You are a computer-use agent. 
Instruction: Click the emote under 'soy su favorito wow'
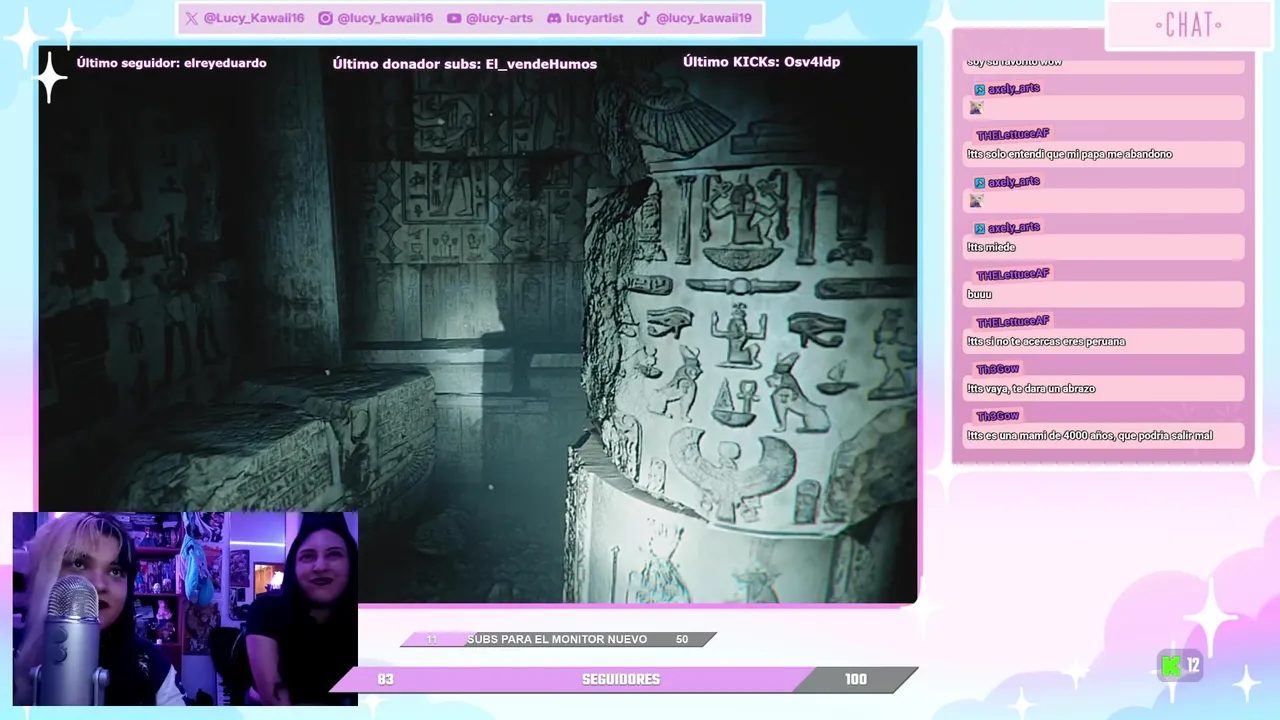click(976, 107)
